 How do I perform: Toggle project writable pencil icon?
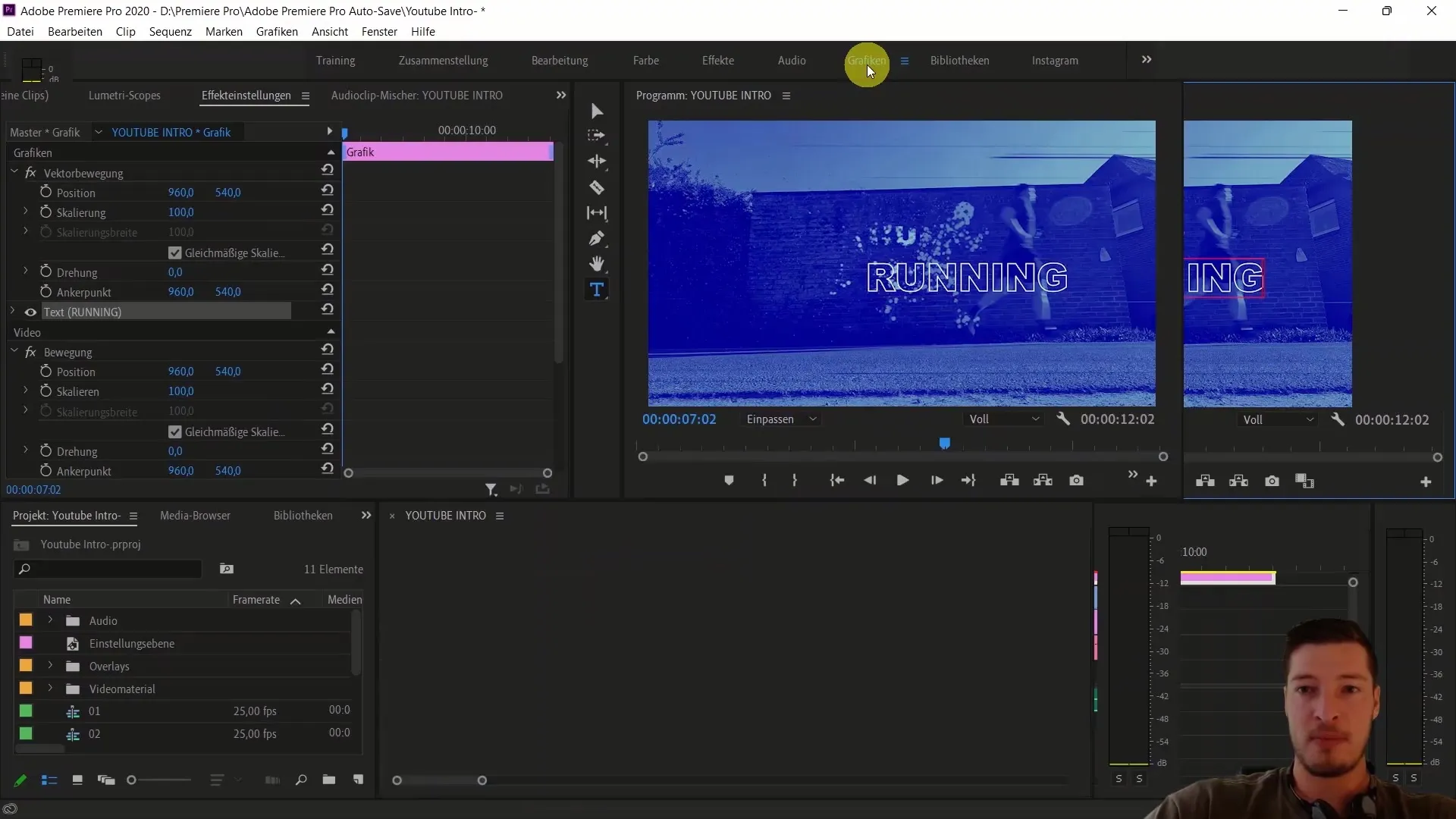[x=20, y=780]
